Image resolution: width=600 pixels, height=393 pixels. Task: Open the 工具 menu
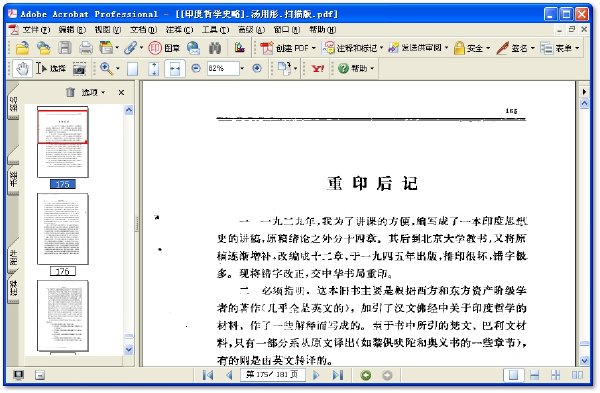coord(215,29)
